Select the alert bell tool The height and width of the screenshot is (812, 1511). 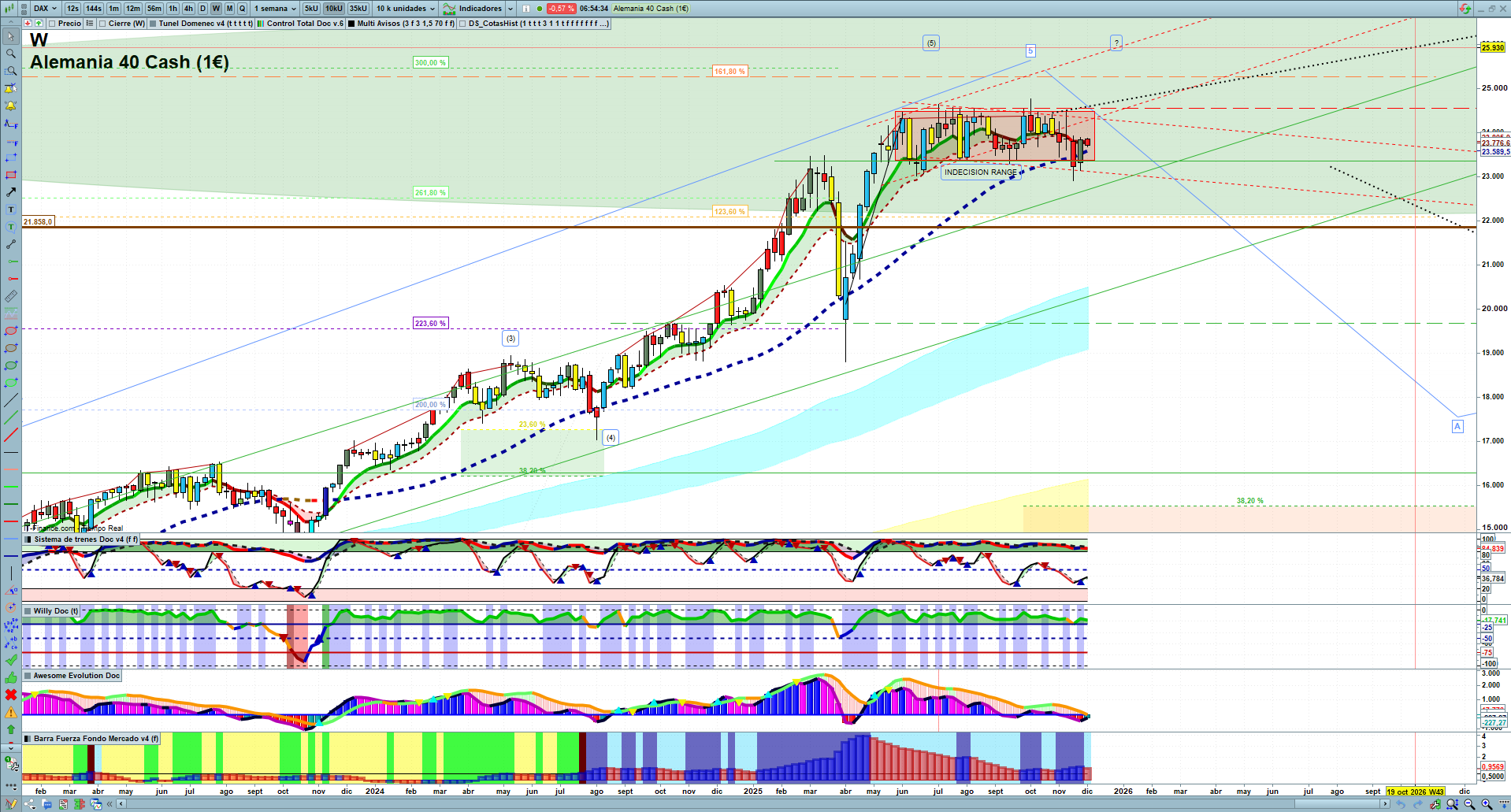coord(11,106)
